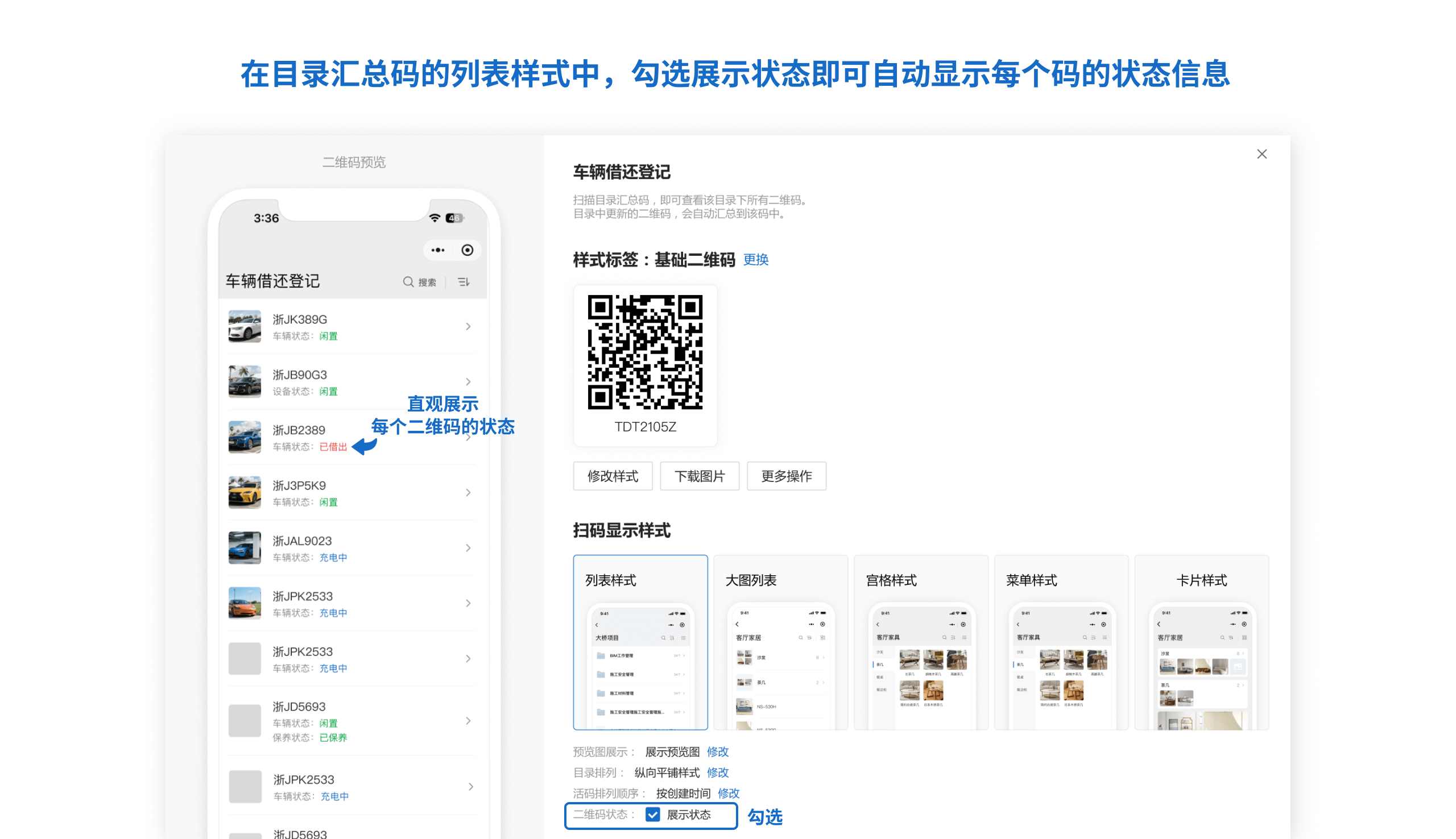Click the 浙JAL9023 car thumbnail
The width and height of the screenshot is (1456, 839).
pos(245,547)
